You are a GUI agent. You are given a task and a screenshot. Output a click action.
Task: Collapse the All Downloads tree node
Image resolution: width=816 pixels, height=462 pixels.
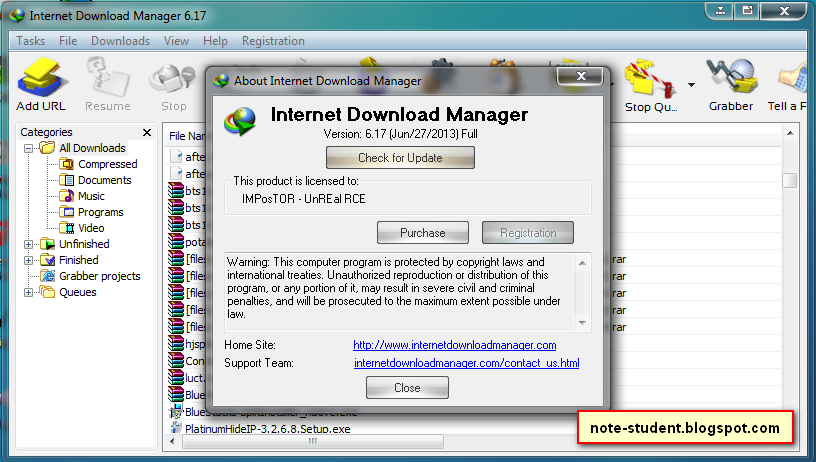click(29, 148)
